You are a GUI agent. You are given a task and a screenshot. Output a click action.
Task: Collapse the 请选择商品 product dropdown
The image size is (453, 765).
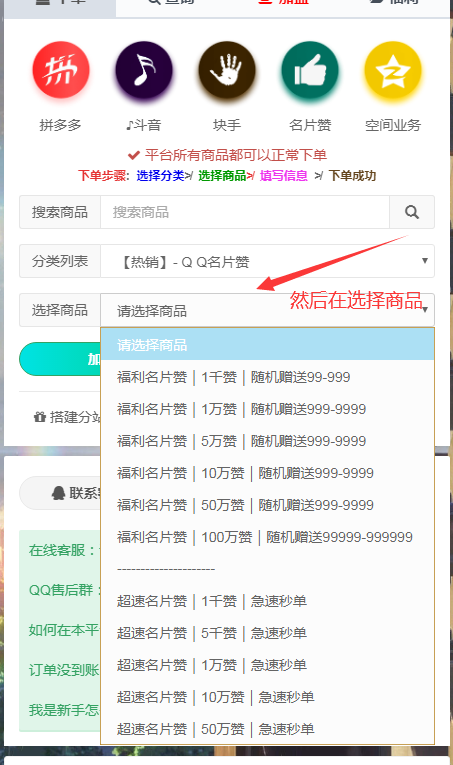click(267, 310)
